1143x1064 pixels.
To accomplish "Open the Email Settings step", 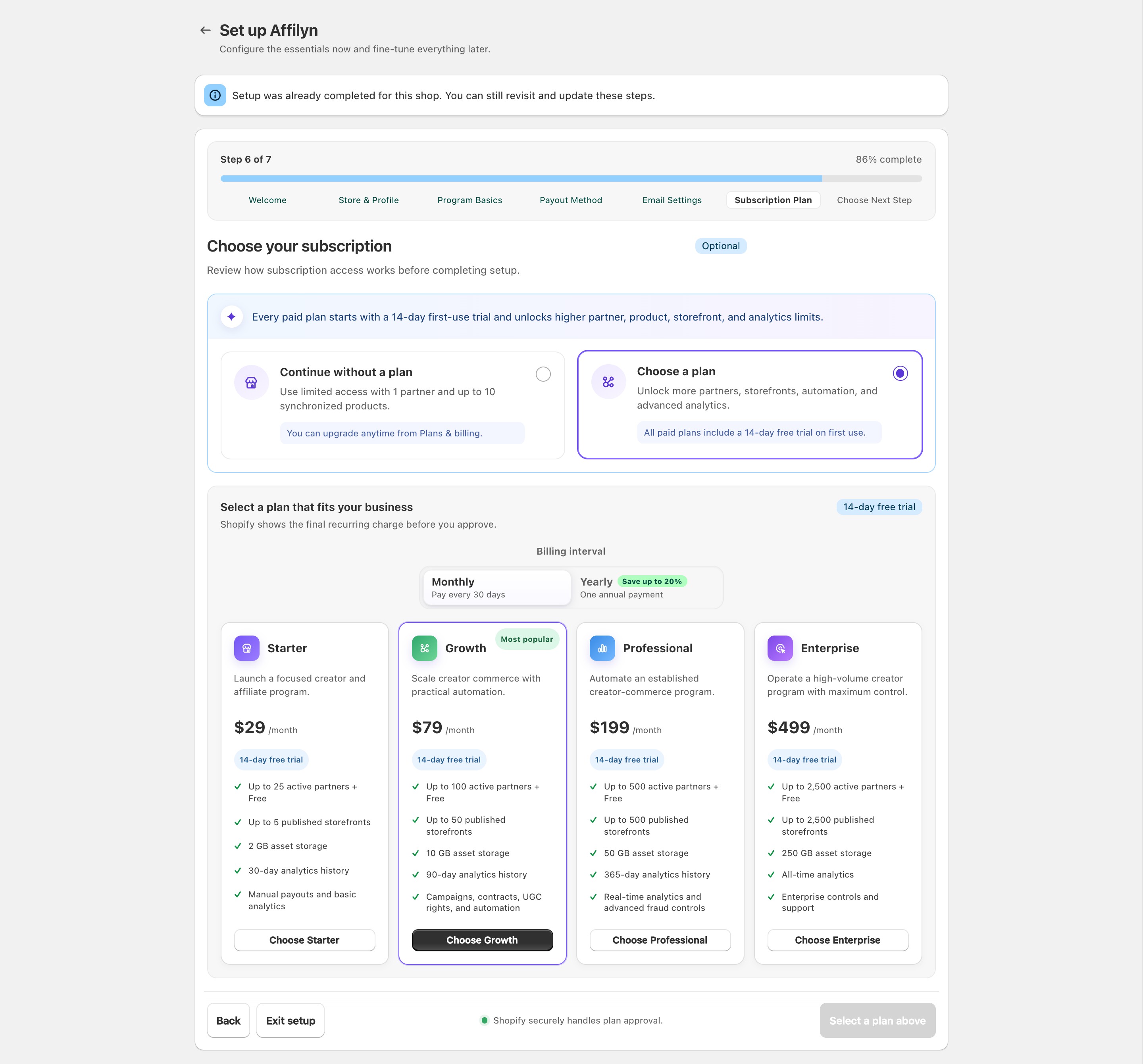I will pyautogui.click(x=672, y=200).
